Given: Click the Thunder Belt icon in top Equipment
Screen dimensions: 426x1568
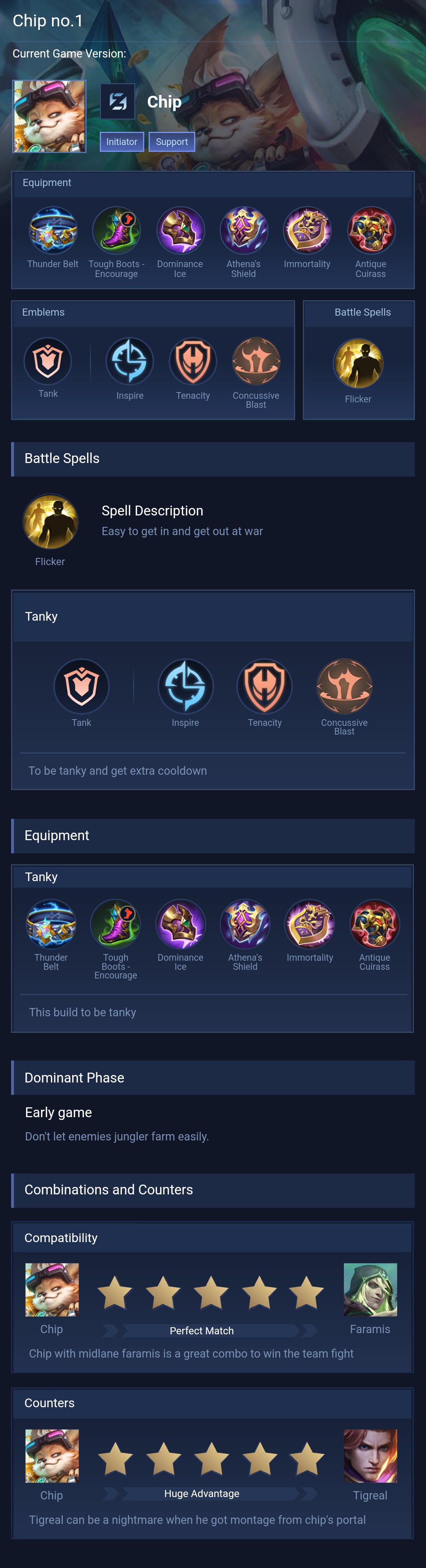Looking at the screenshot, I should [53, 231].
